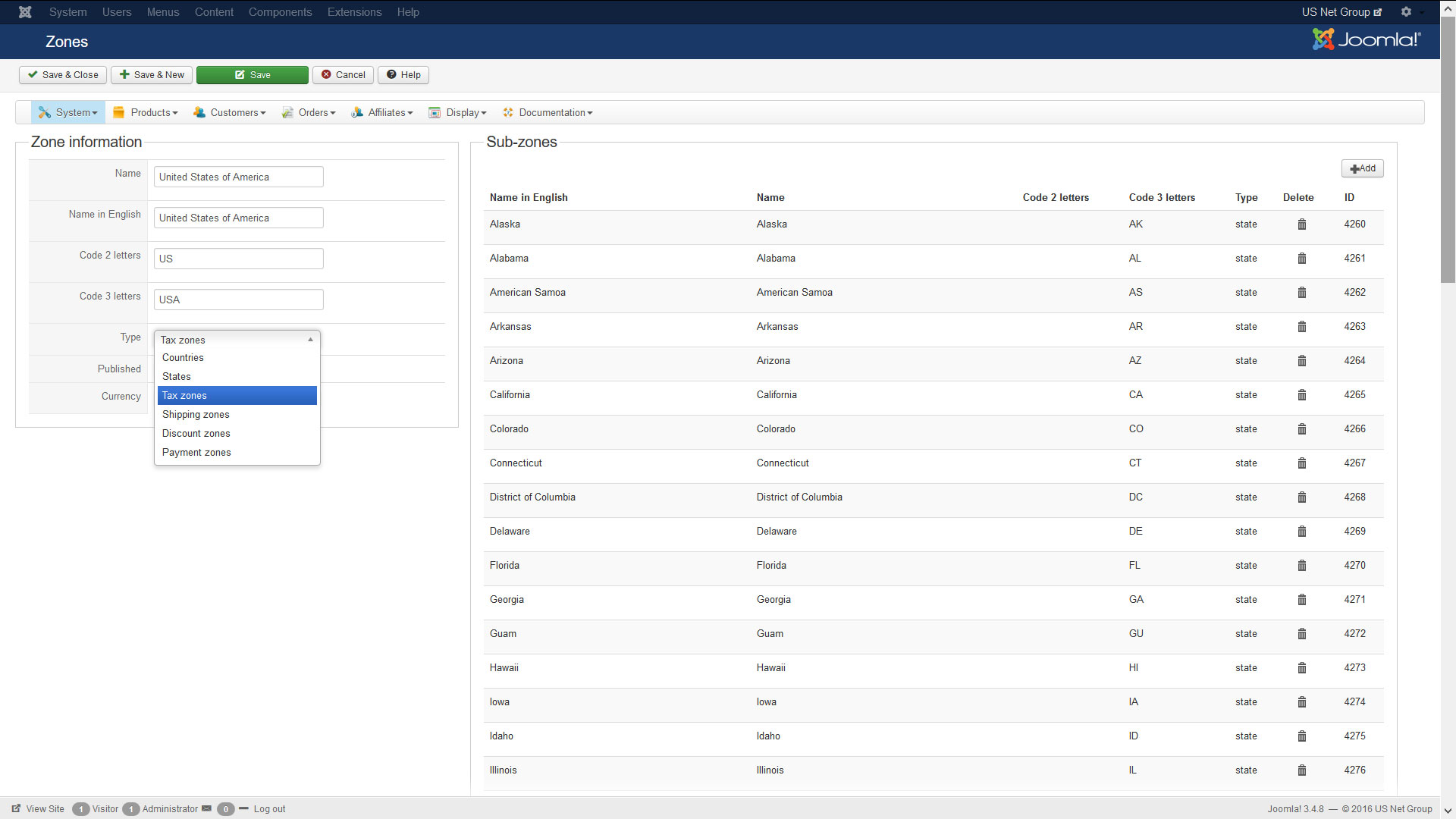
Task: Choose Countries option in Type dropdown
Action: pyautogui.click(x=183, y=358)
